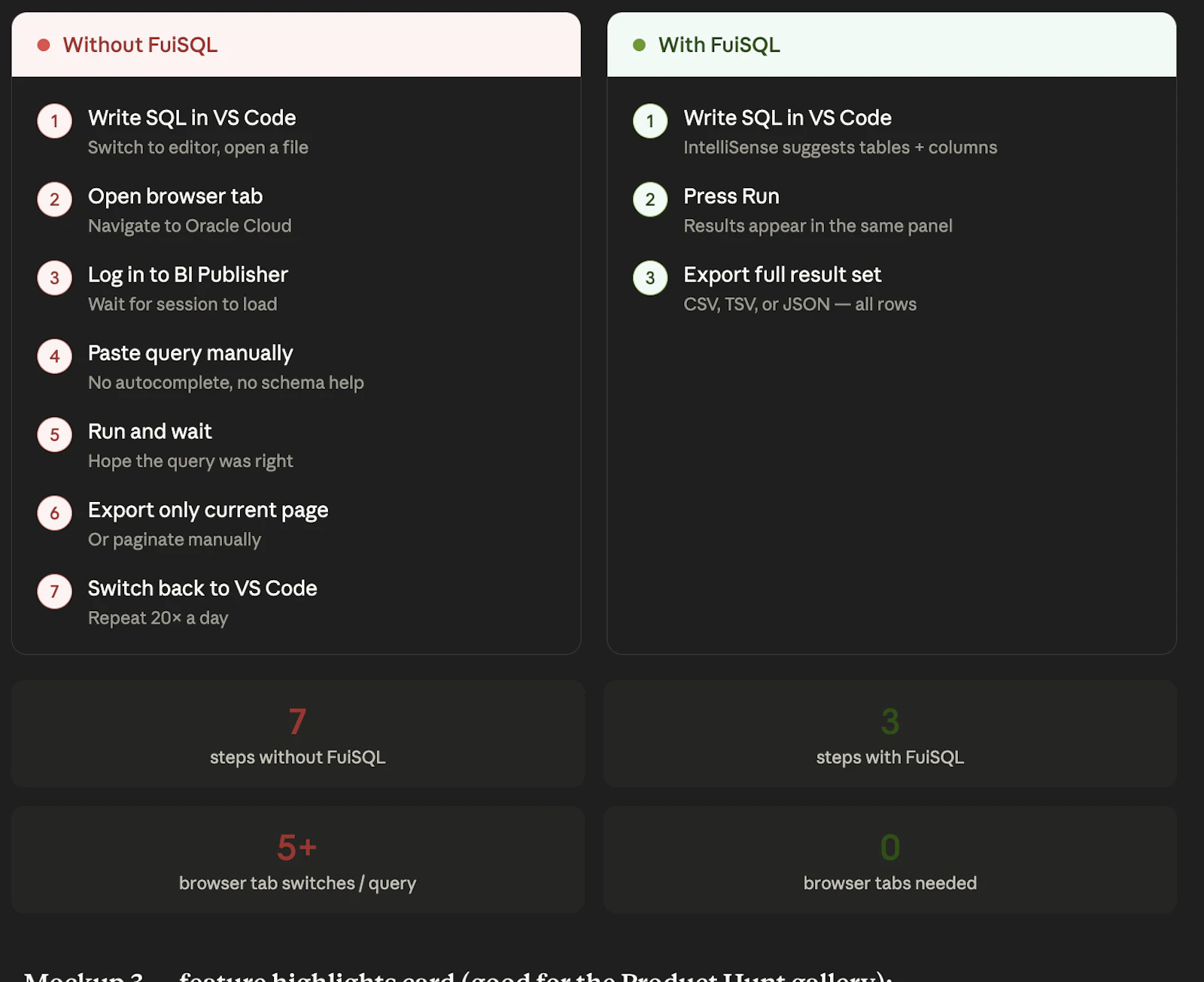Click green step 3 circle next to Export full result set
1204x982 pixels.
click(x=650, y=278)
